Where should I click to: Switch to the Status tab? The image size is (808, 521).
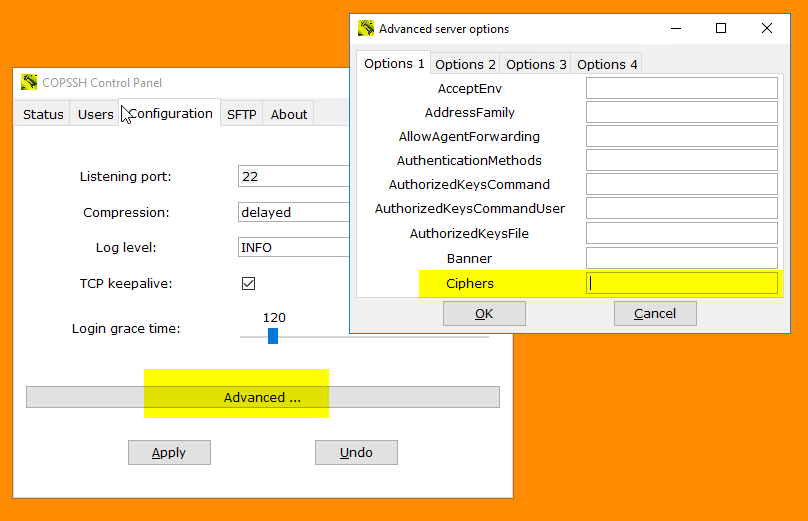[43, 114]
